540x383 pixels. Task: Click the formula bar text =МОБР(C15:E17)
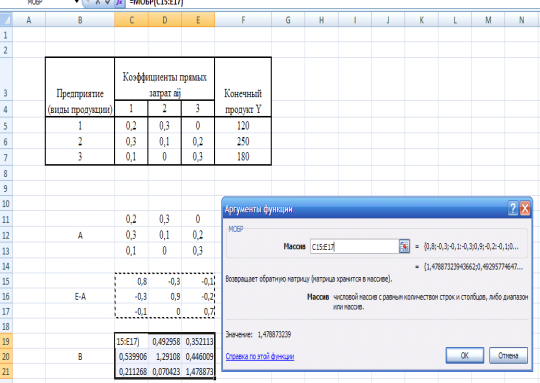click(x=156, y=2)
